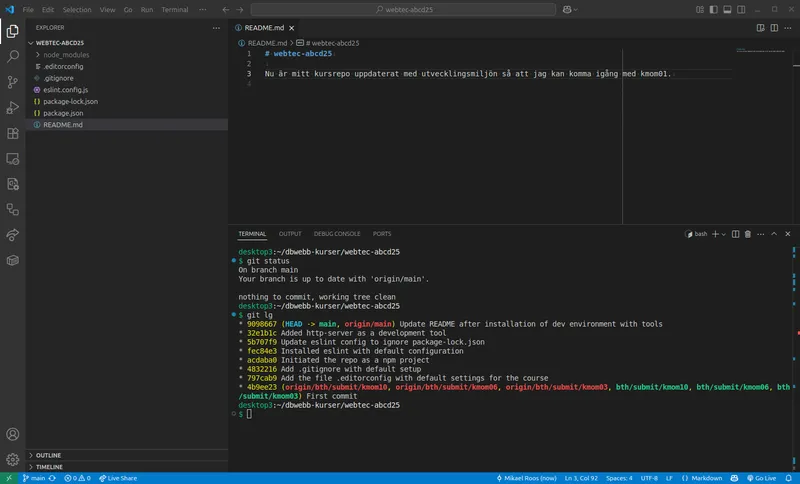Viewport: 800px width, 484px height.
Task: Kill the terminal with trash icon
Action: click(747, 234)
